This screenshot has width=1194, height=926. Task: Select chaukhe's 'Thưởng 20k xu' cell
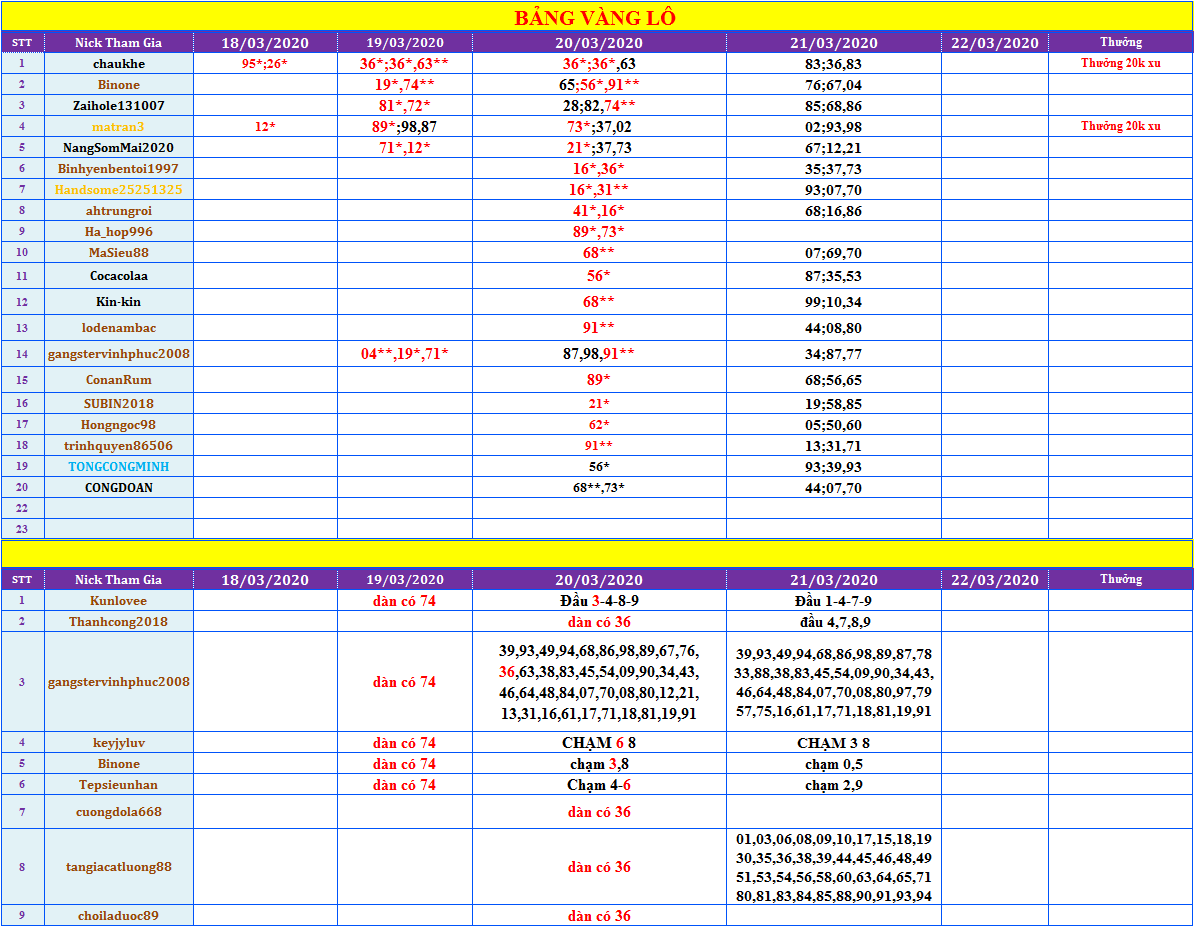(1121, 63)
